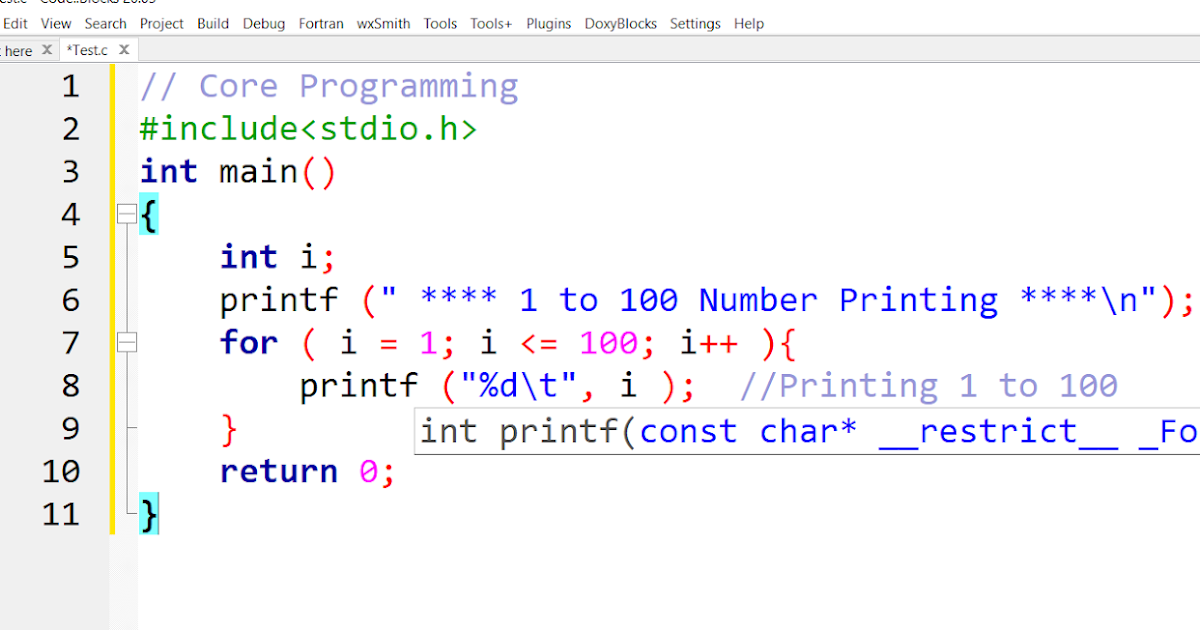Collapse the for loop fold marker

127,342
